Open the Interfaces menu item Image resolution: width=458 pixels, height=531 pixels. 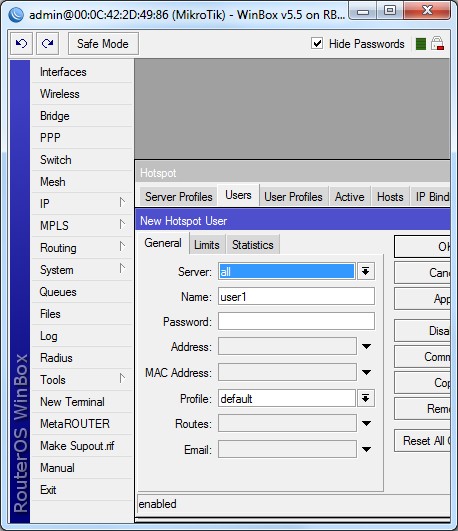coord(82,72)
